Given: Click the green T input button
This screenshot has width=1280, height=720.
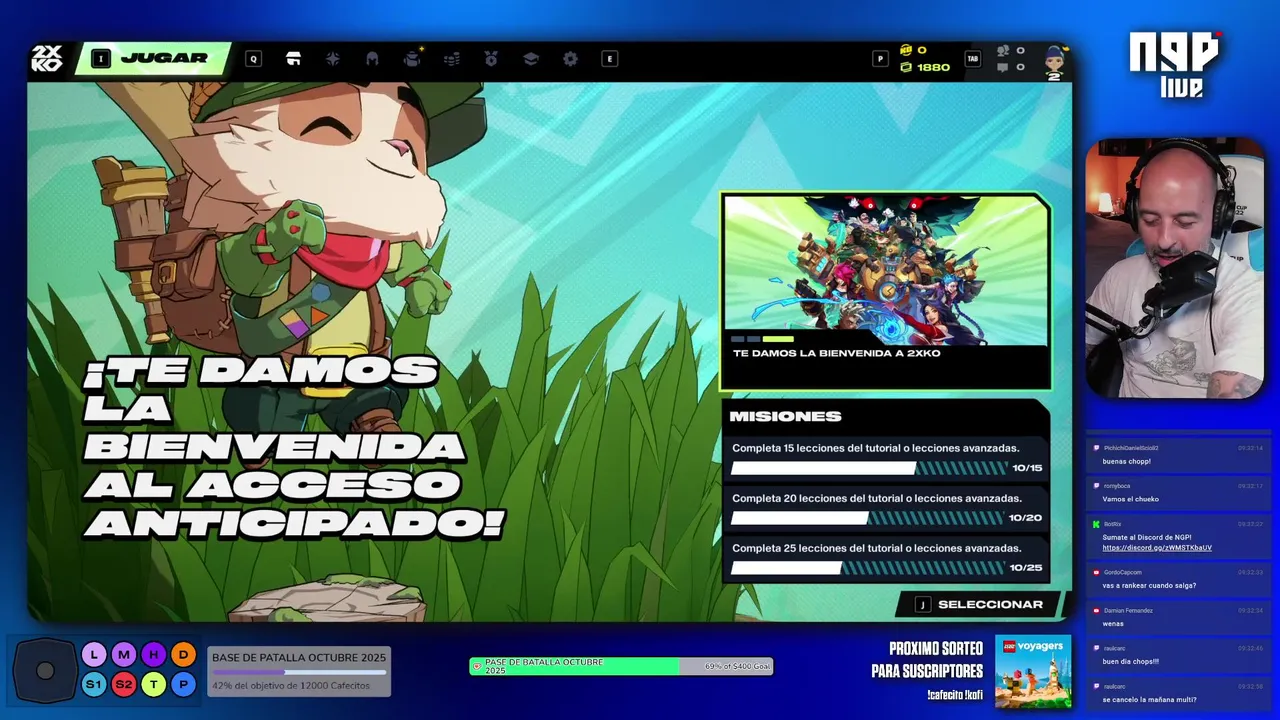Looking at the screenshot, I should click(153, 685).
